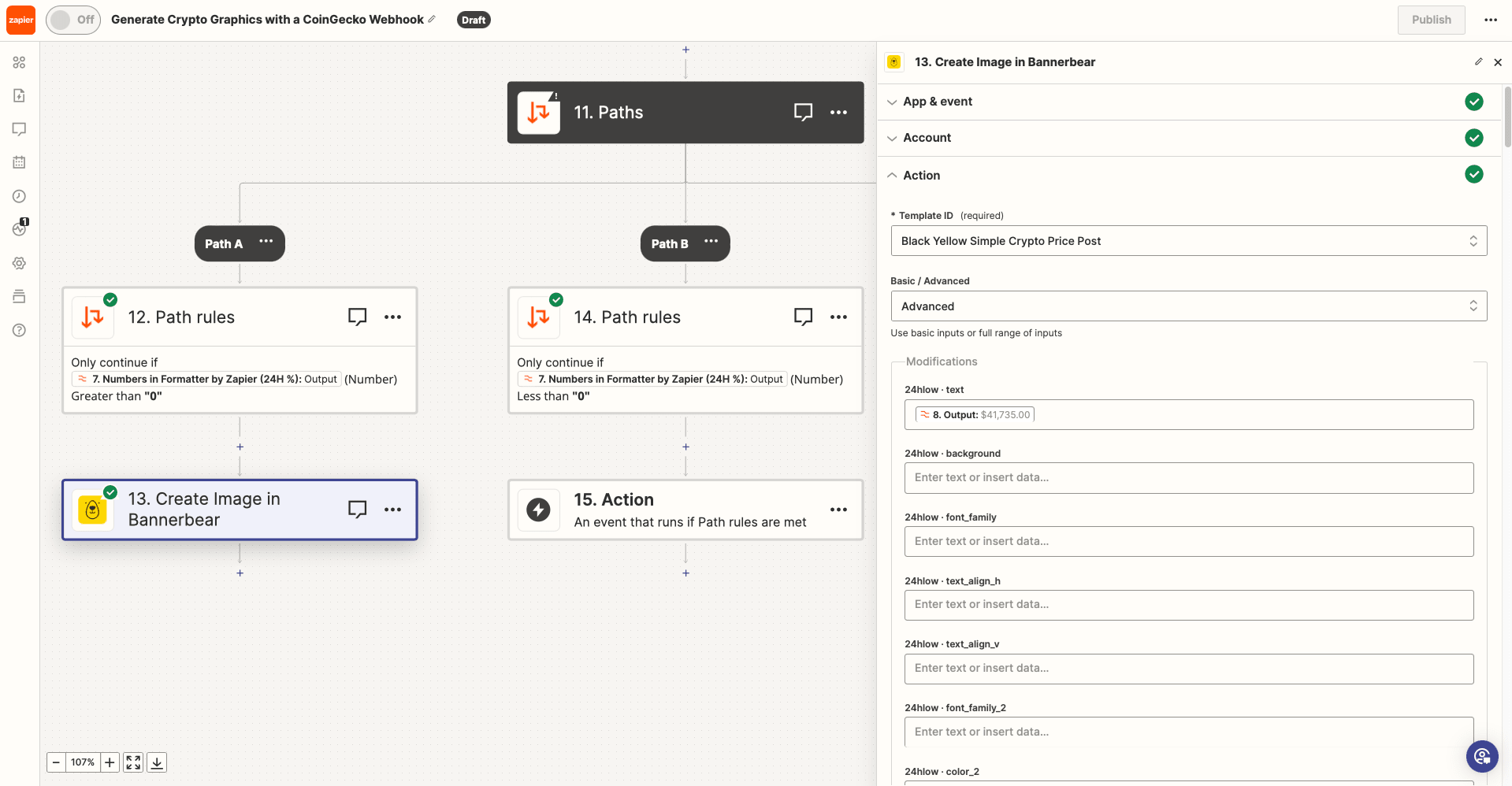Select the notes/comment icon on step 11. Paths
Viewport: 1512px width, 786px height.
(803, 112)
